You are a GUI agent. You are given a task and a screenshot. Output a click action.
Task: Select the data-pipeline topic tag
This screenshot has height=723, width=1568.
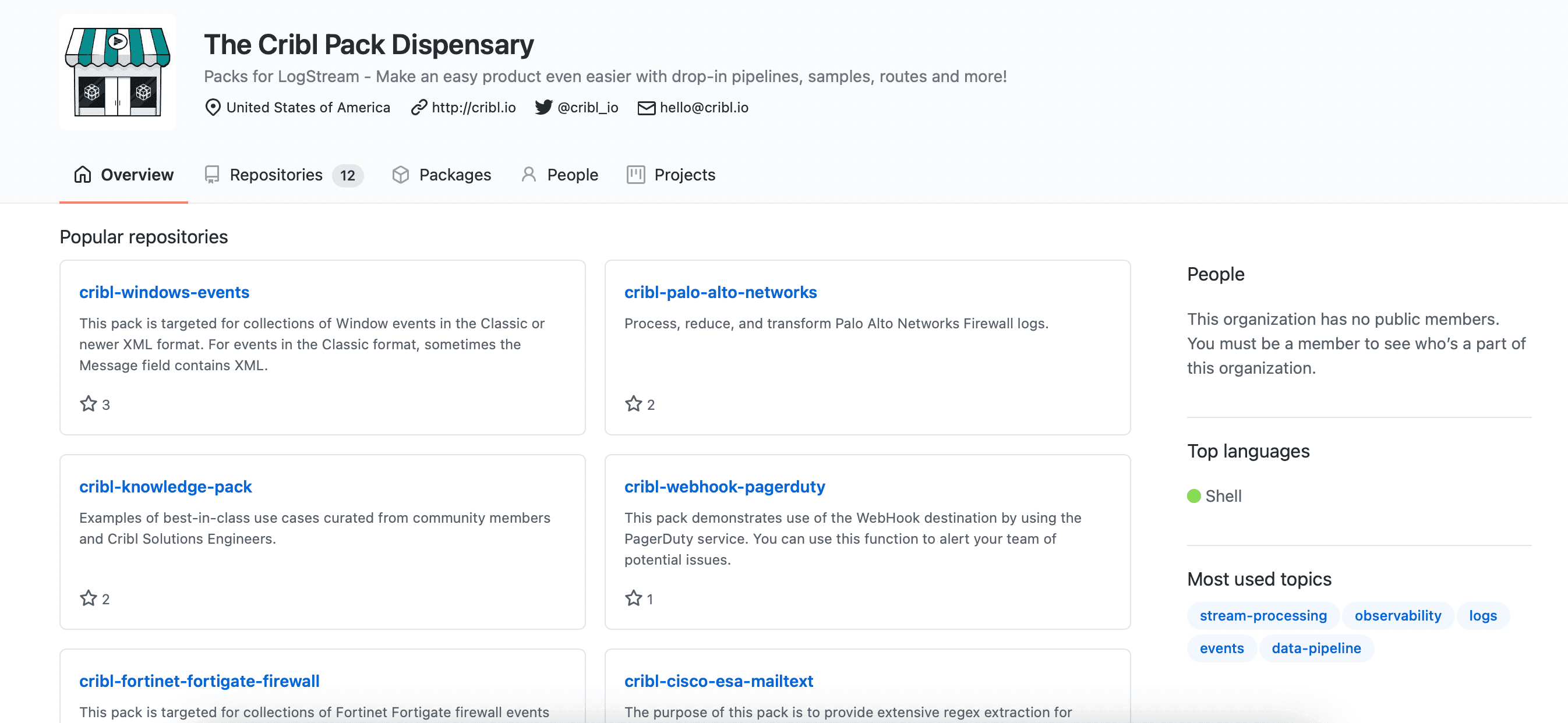click(1316, 648)
